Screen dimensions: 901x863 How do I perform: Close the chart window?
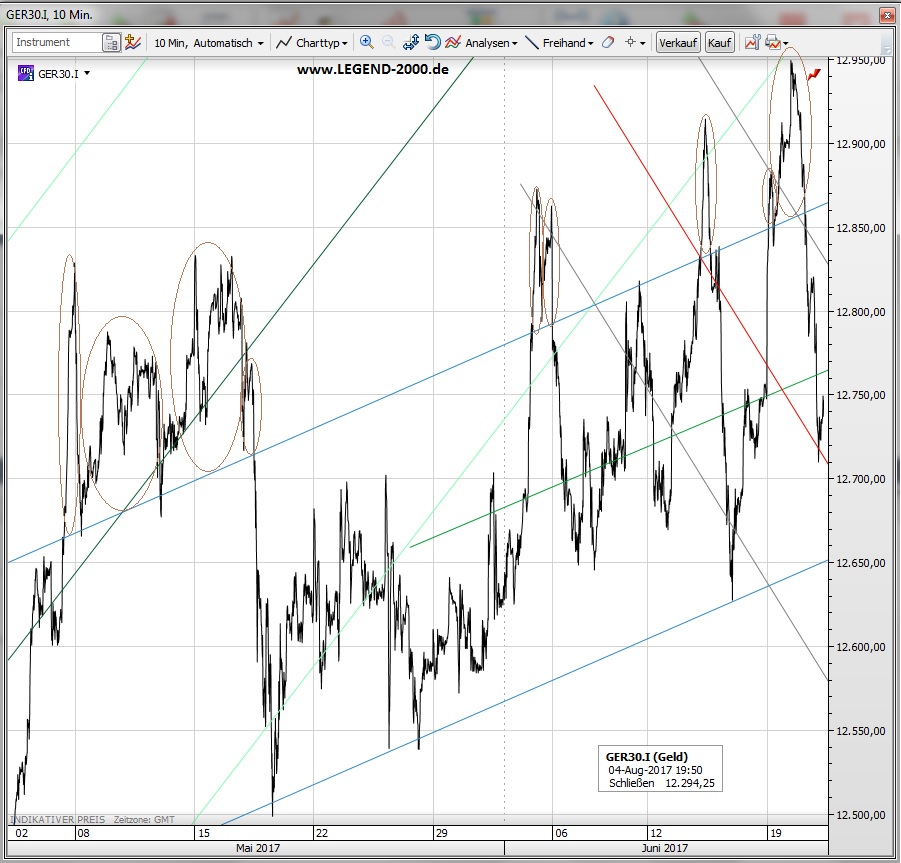pyautogui.click(x=885, y=14)
